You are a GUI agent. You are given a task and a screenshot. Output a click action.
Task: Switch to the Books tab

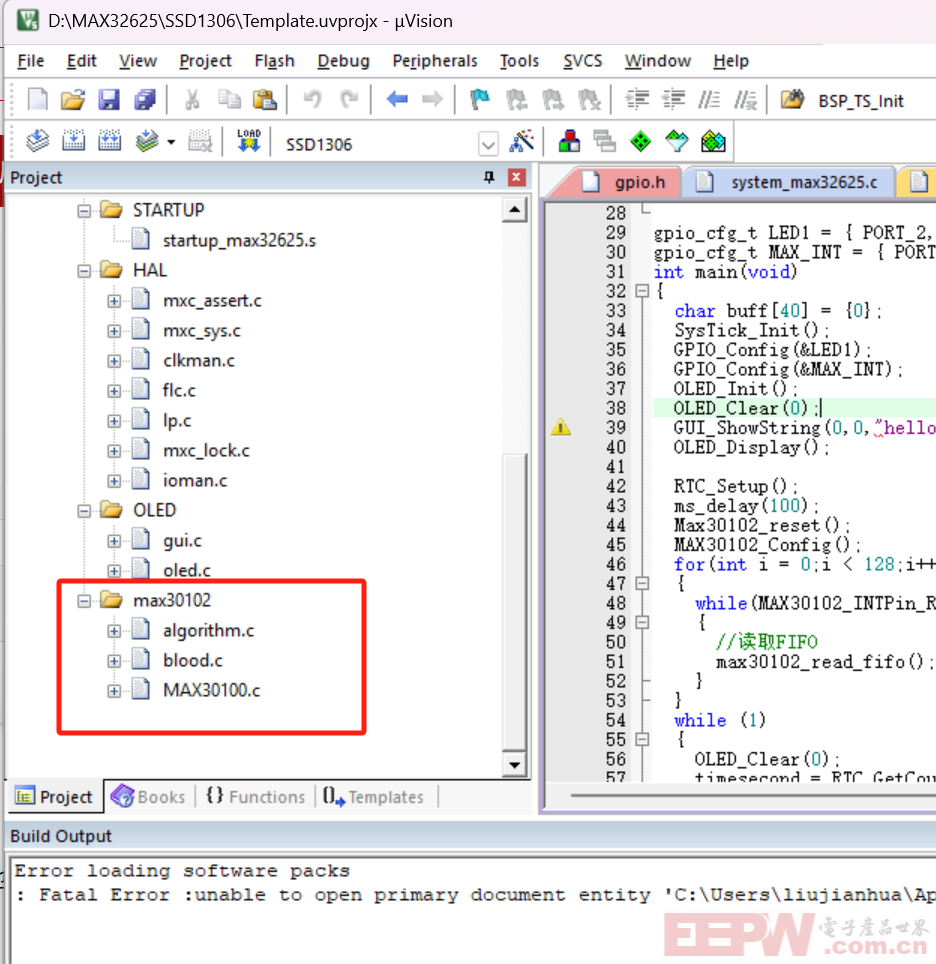148,797
